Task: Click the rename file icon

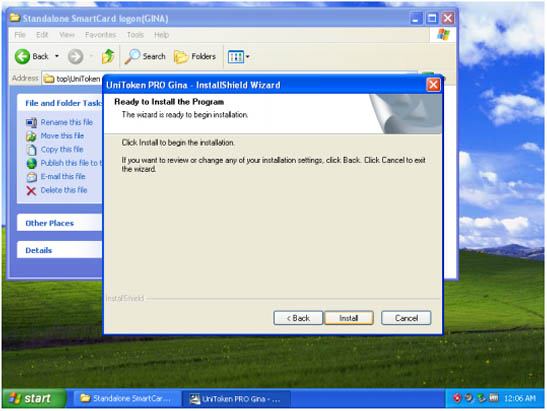Action: click(x=31, y=122)
